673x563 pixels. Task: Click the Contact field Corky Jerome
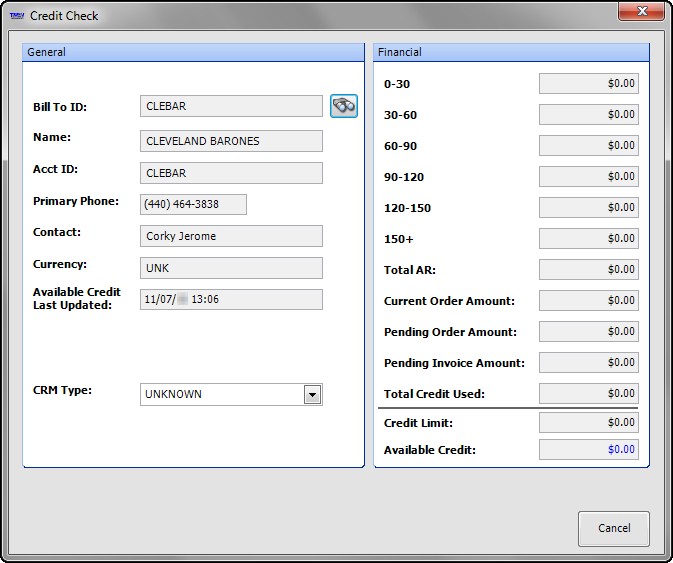231,236
